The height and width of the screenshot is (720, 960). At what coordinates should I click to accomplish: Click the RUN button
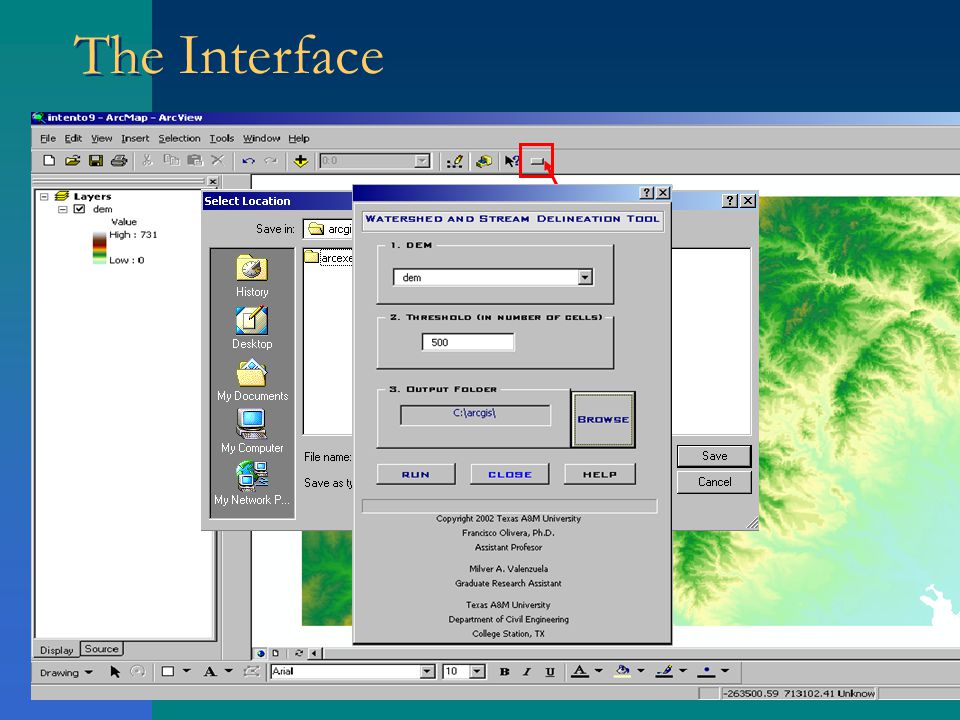(416, 474)
